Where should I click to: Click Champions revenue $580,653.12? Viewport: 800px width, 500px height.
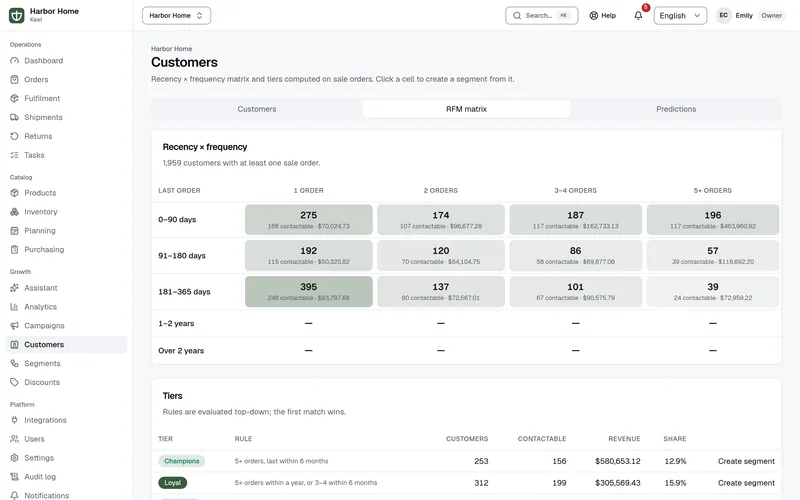617,461
